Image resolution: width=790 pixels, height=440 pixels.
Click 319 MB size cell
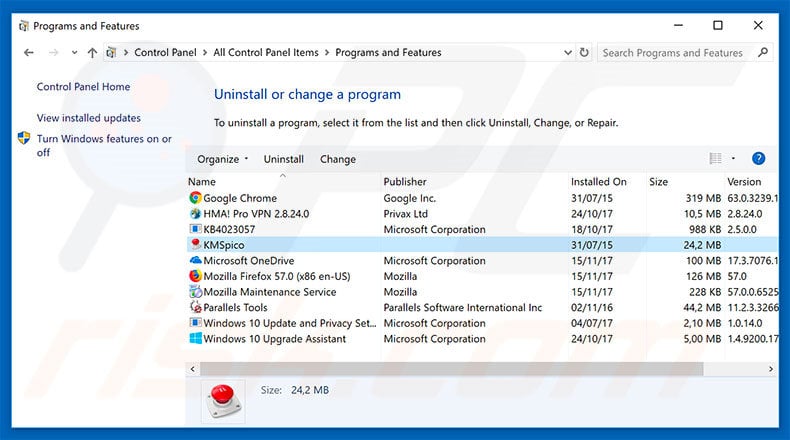pyautogui.click(x=703, y=198)
